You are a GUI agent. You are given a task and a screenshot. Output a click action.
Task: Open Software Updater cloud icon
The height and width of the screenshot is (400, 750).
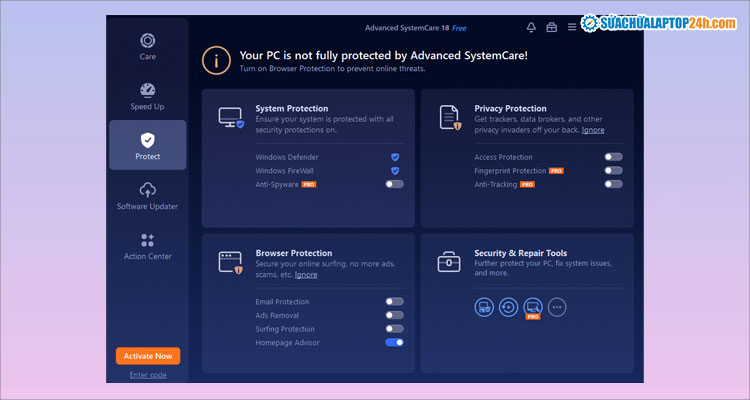pyautogui.click(x=147, y=190)
